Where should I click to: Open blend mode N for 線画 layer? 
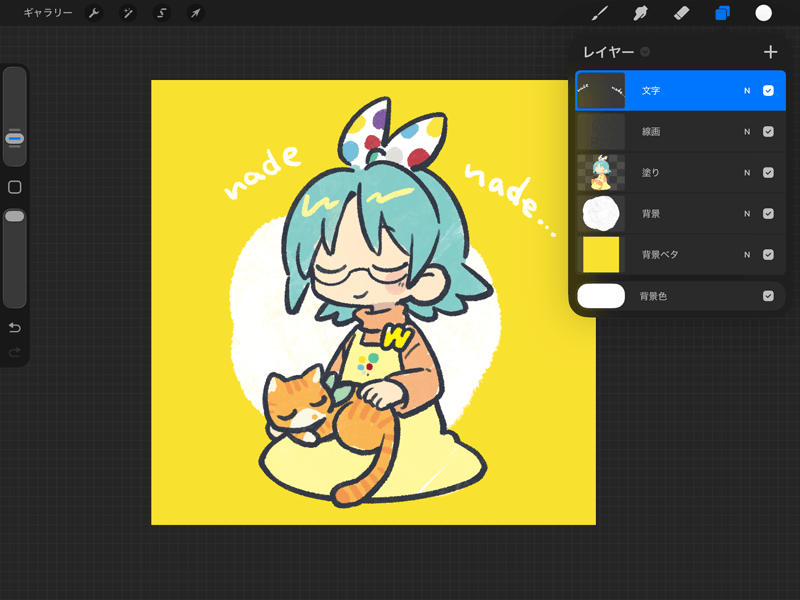click(747, 132)
